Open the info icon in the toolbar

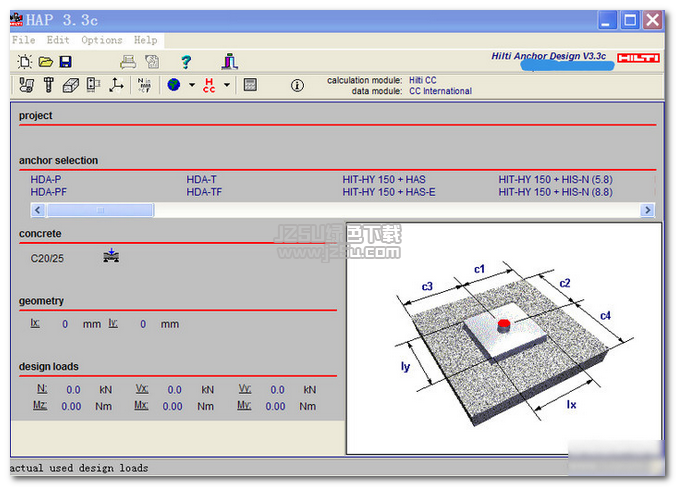297,85
